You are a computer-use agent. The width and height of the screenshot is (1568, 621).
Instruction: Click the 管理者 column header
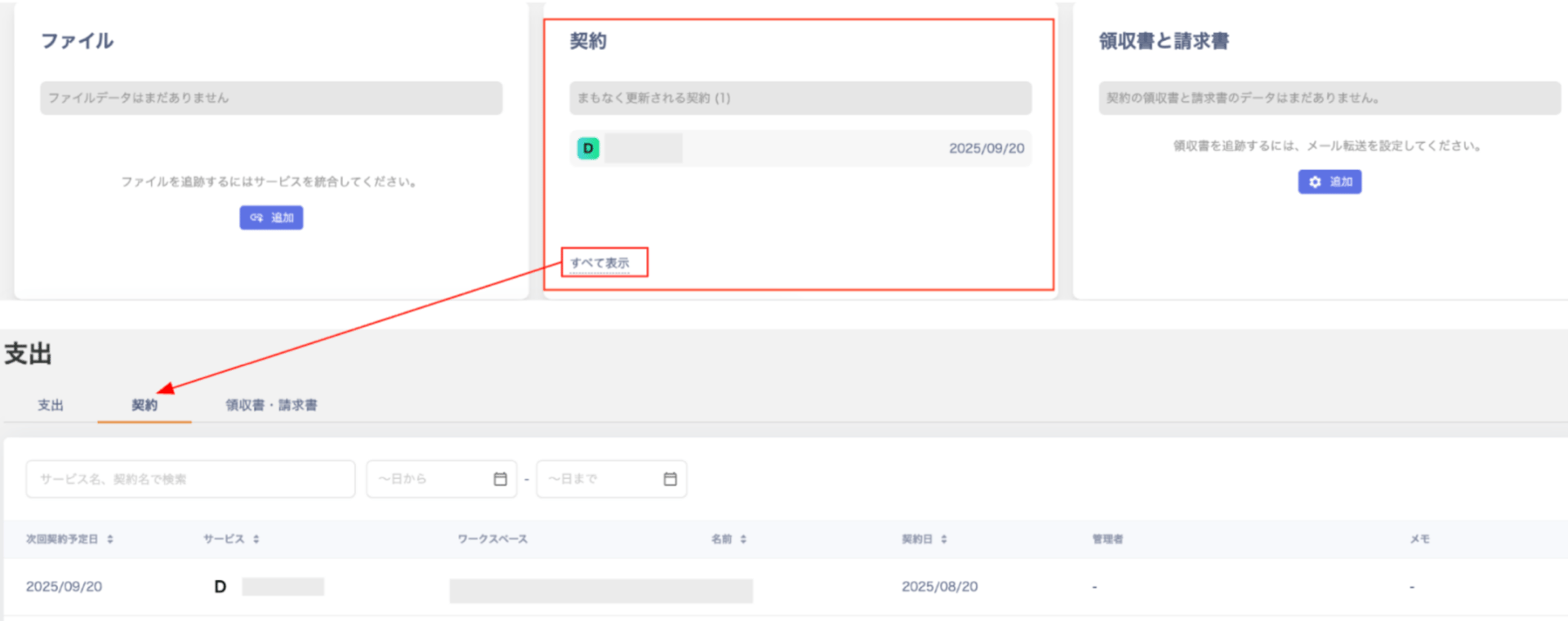[x=1107, y=539]
